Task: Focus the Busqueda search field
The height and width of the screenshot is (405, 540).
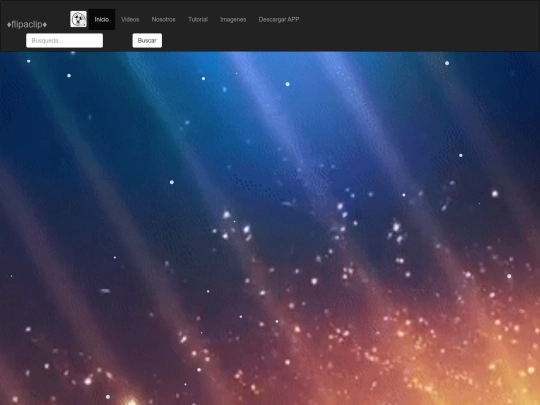Action: click(64, 41)
